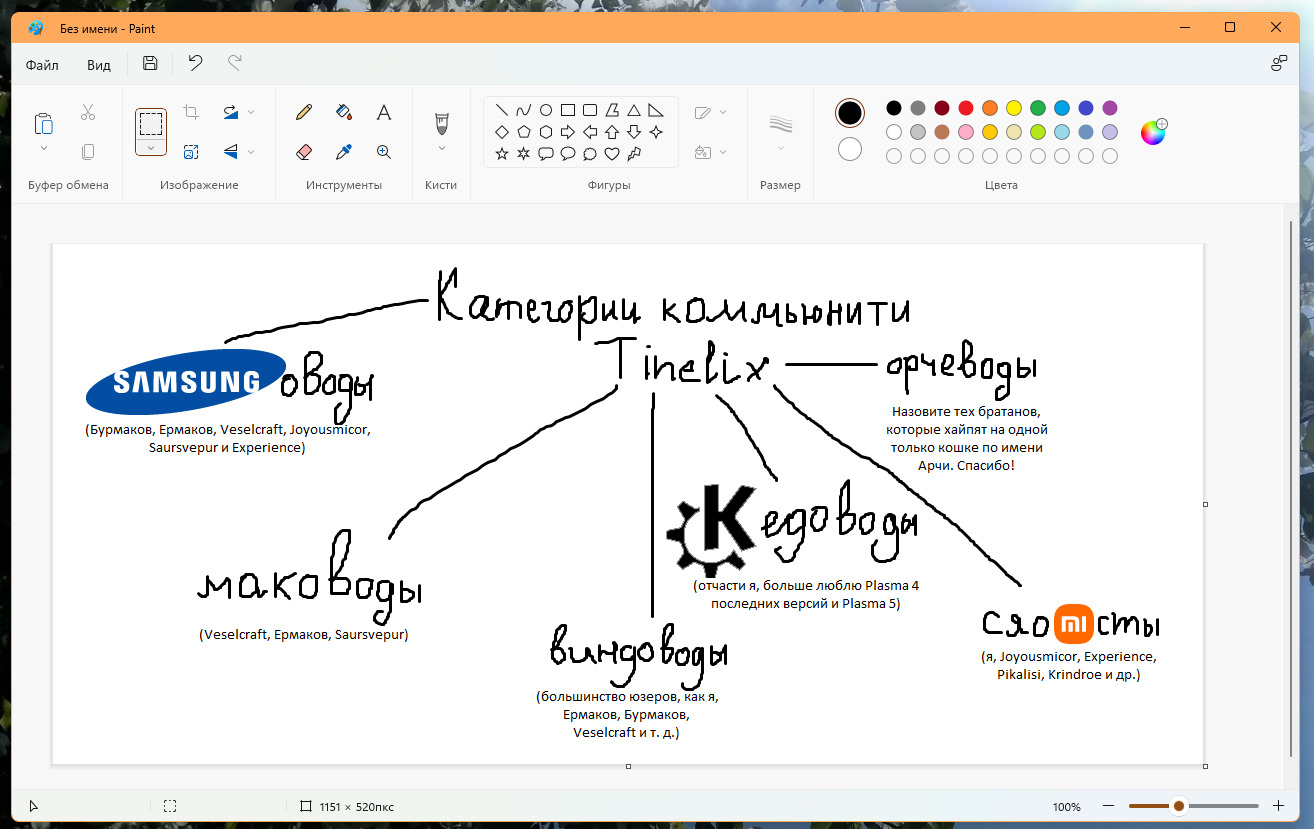
Task: Expand the Paste options dropdown
Action: [x=44, y=148]
